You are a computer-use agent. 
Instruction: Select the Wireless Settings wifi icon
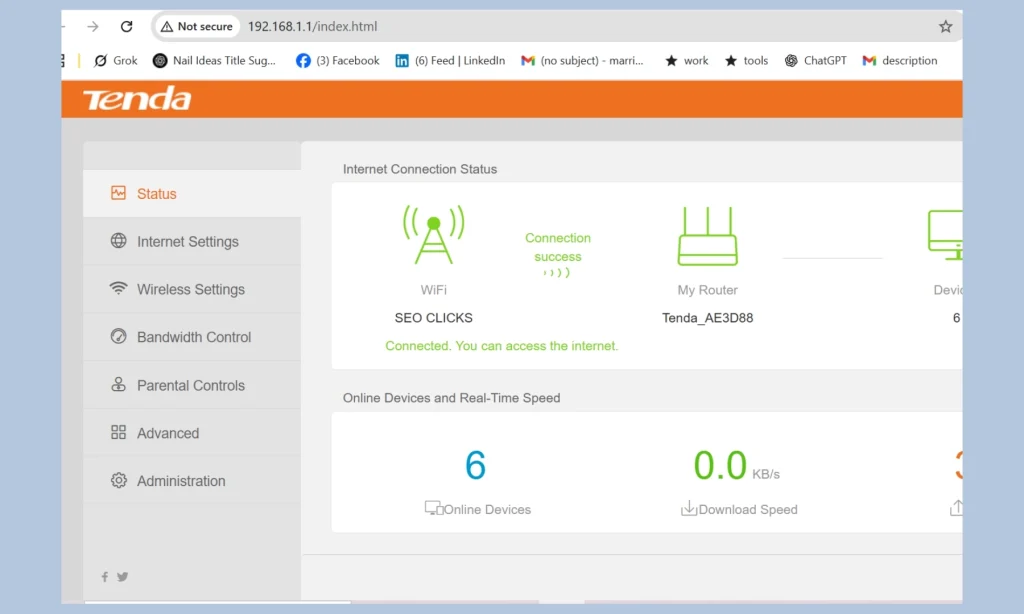click(x=117, y=289)
